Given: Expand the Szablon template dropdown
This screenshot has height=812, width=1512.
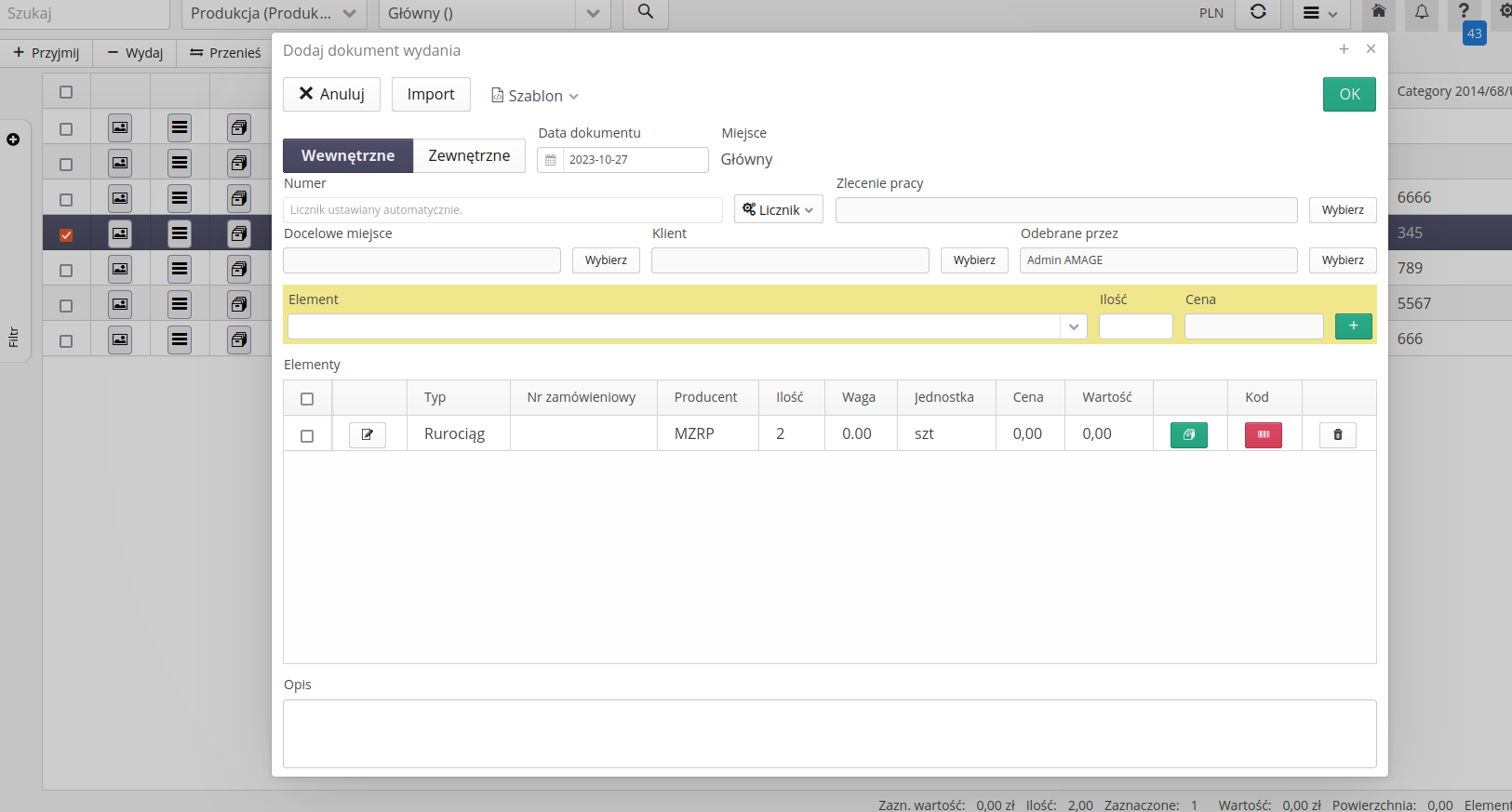Looking at the screenshot, I should (535, 96).
